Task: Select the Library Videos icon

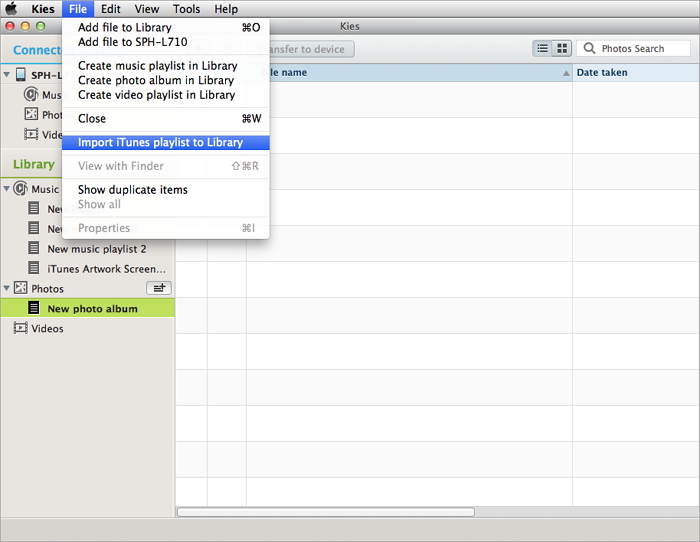Action: pyautogui.click(x=21, y=328)
